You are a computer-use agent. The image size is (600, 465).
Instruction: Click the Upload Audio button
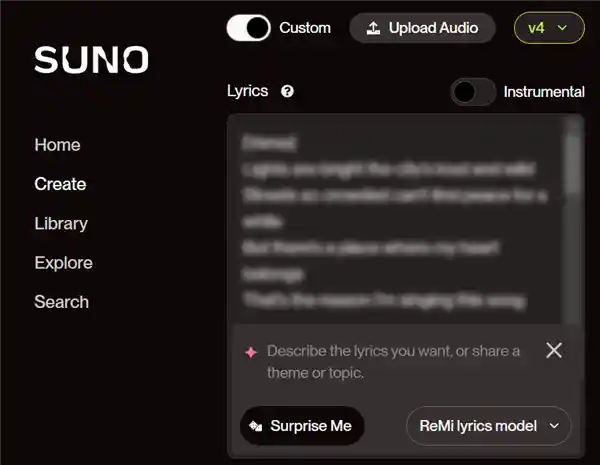(x=422, y=28)
